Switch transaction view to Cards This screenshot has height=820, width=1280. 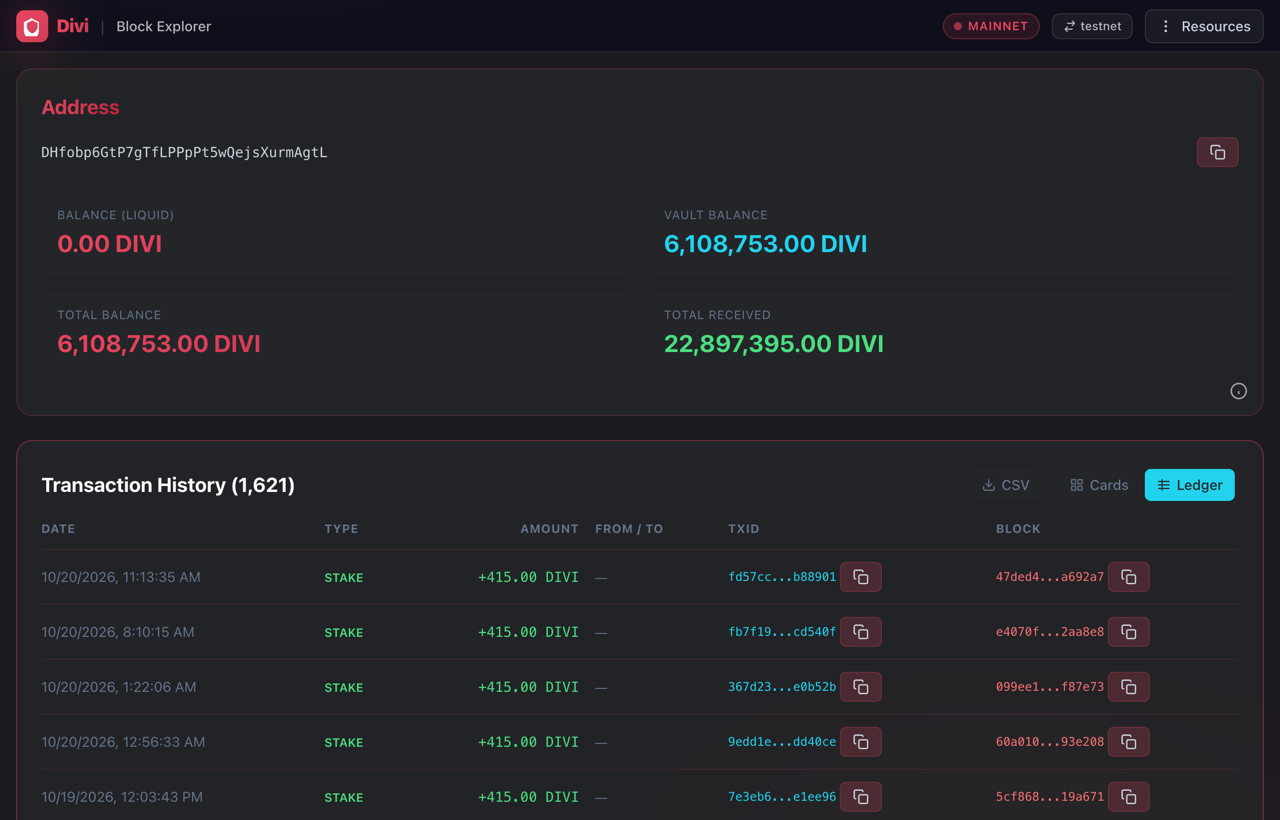coord(1099,485)
